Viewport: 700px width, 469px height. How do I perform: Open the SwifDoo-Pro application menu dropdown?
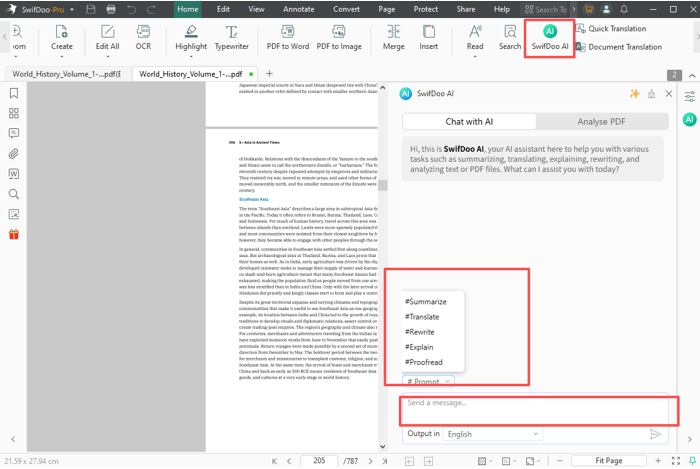(71, 9)
